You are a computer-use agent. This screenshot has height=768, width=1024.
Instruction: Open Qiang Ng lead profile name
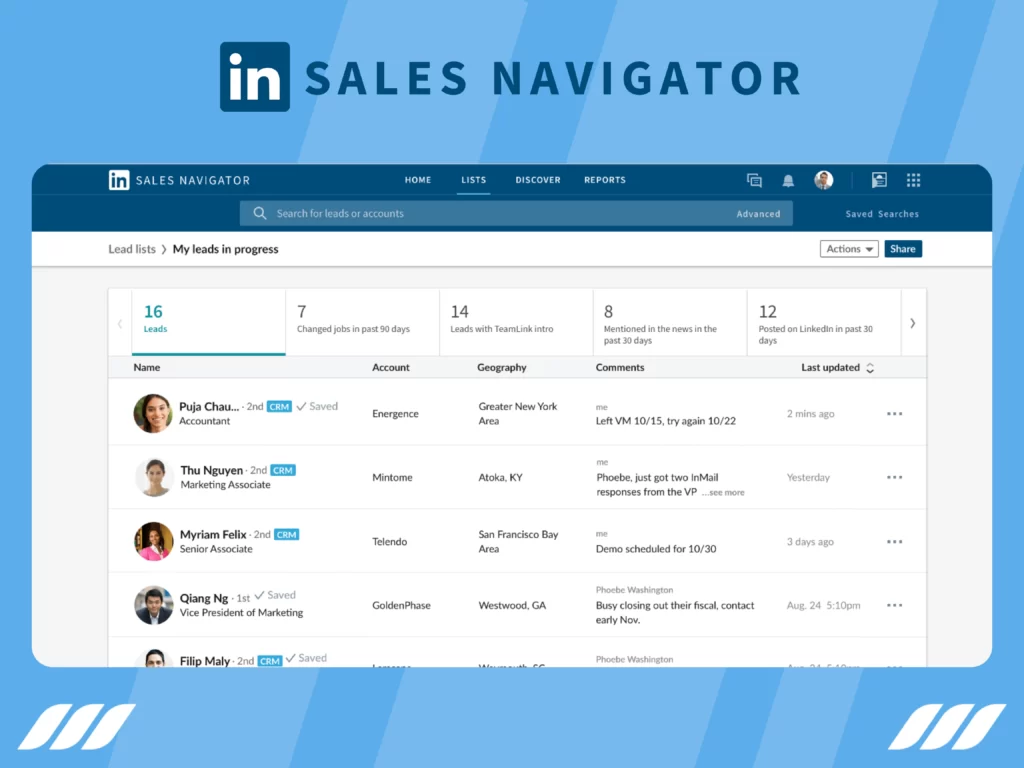(204, 598)
